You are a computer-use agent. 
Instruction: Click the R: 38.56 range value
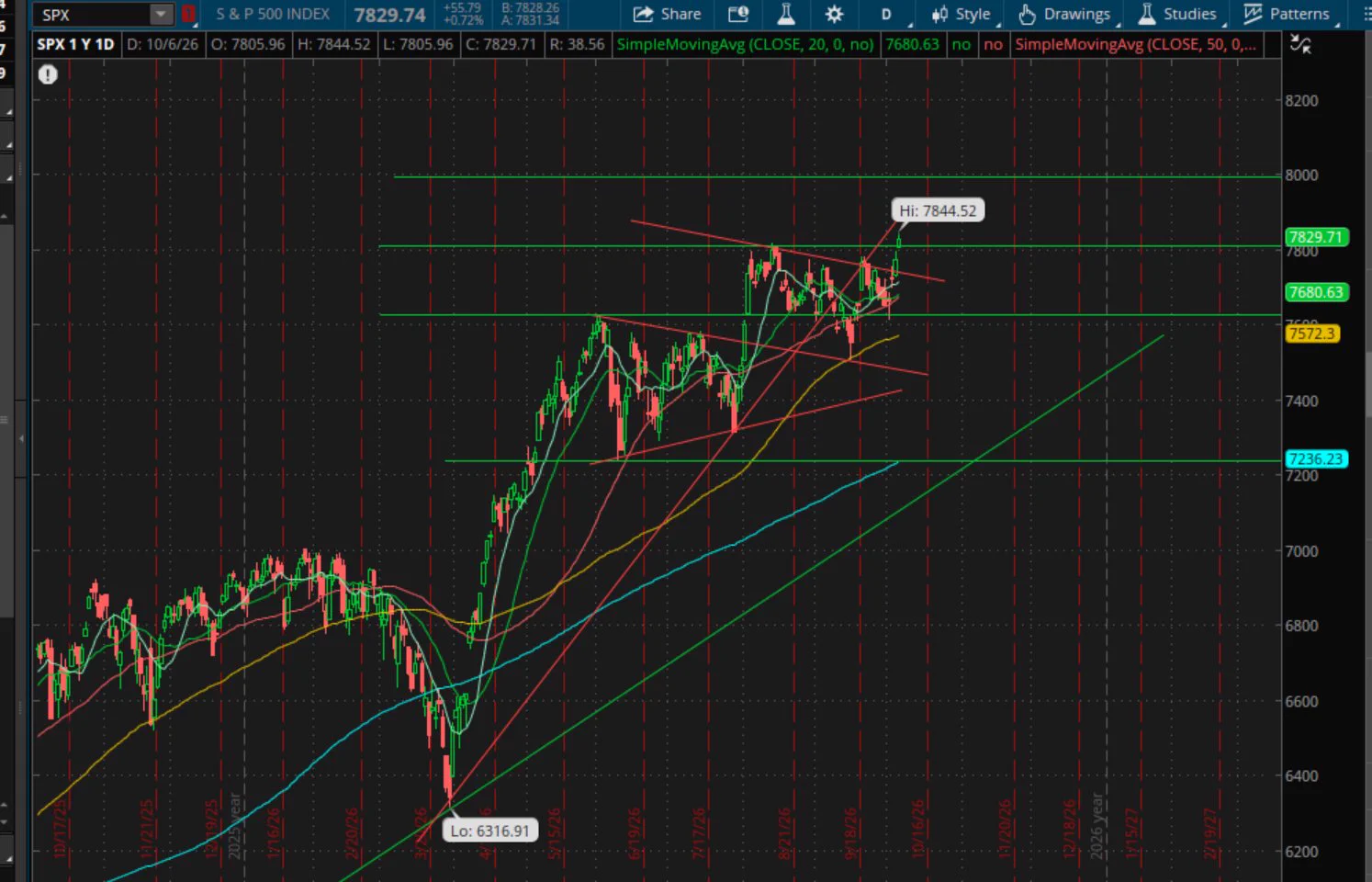(577, 44)
